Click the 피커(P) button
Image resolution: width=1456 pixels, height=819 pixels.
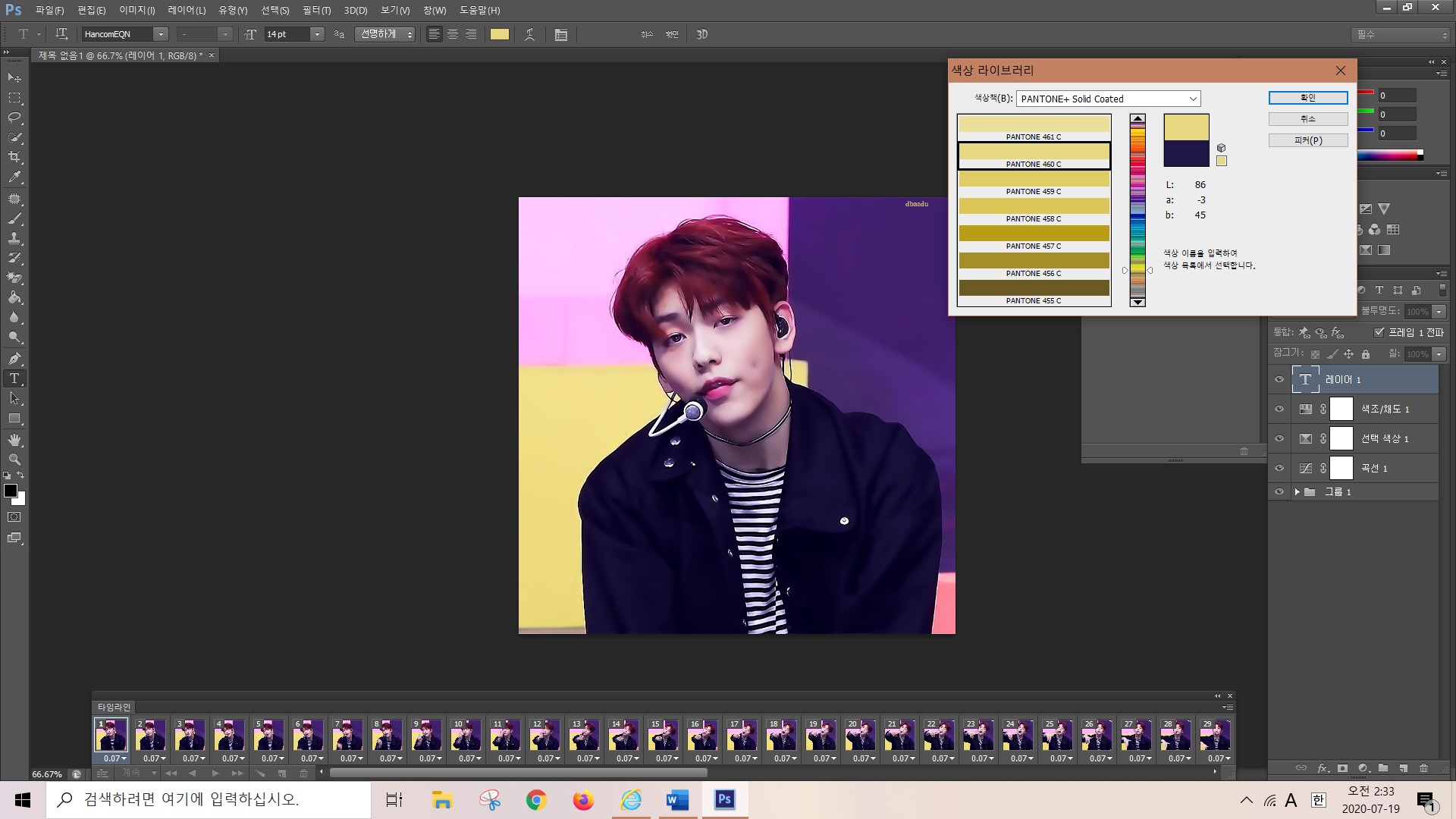[1307, 140]
